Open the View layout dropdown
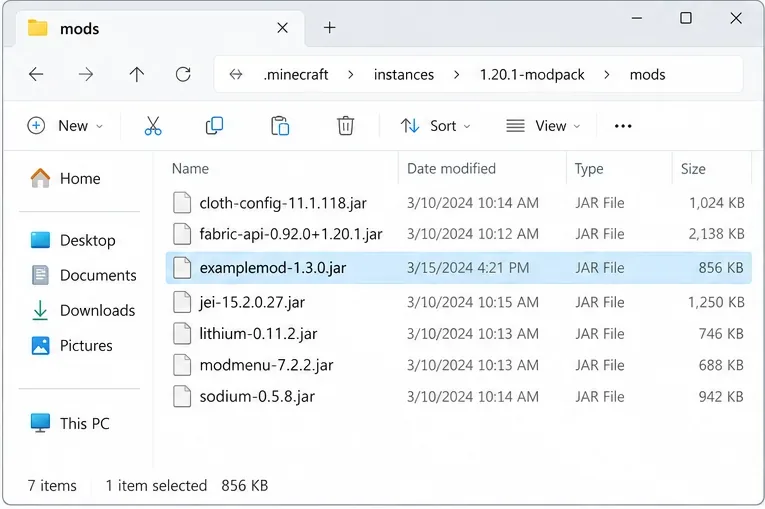Image resolution: width=765 pixels, height=509 pixels. [x=543, y=126]
